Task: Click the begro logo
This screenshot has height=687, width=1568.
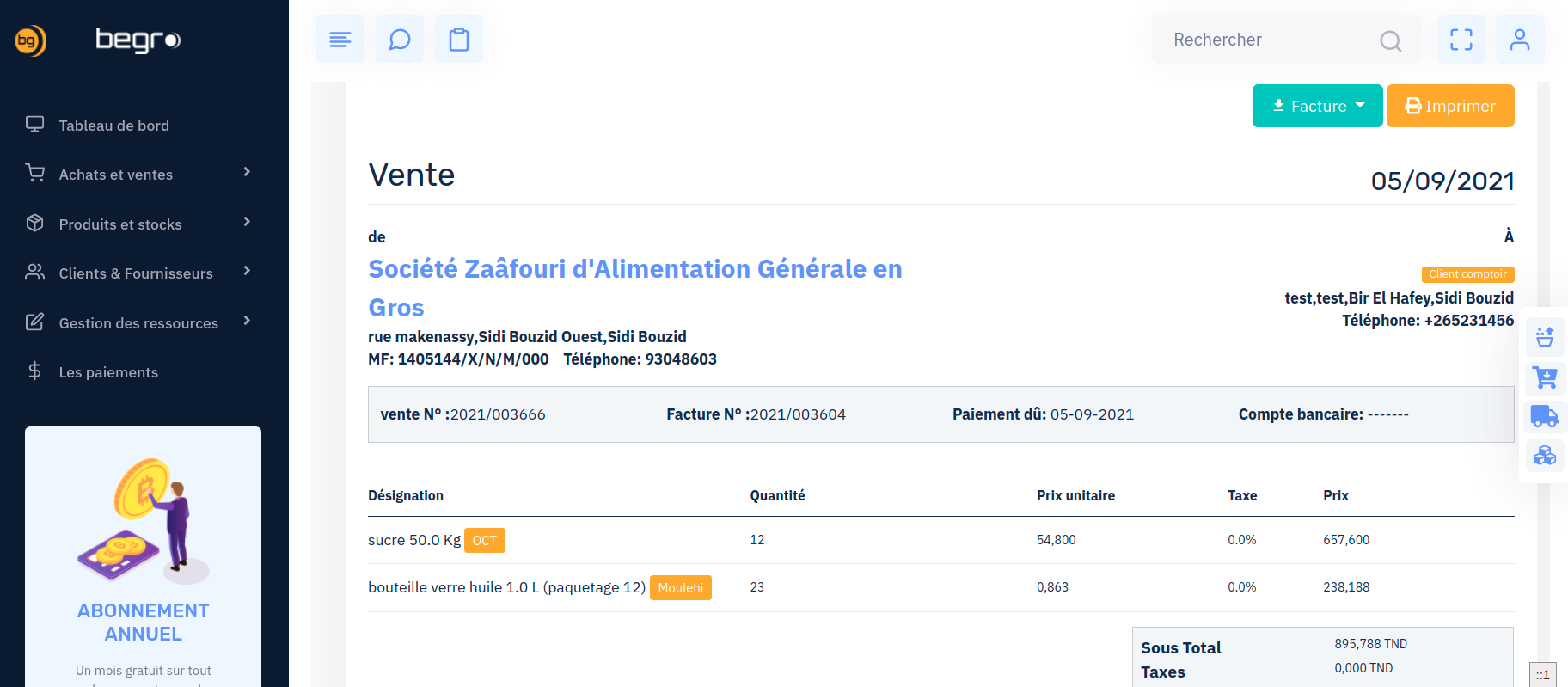Action: pyautogui.click(x=138, y=40)
